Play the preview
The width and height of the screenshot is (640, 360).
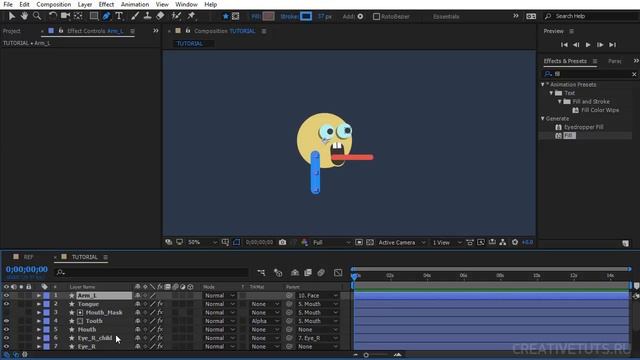tap(588, 45)
